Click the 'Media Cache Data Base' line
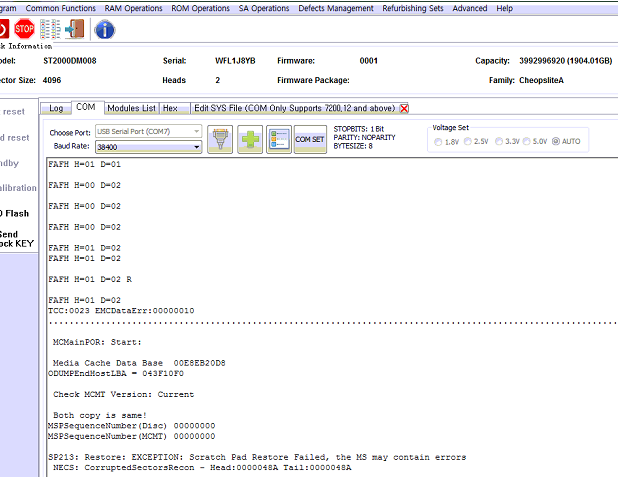The height and width of the screenshot is (477, 618). coord(139,363)
